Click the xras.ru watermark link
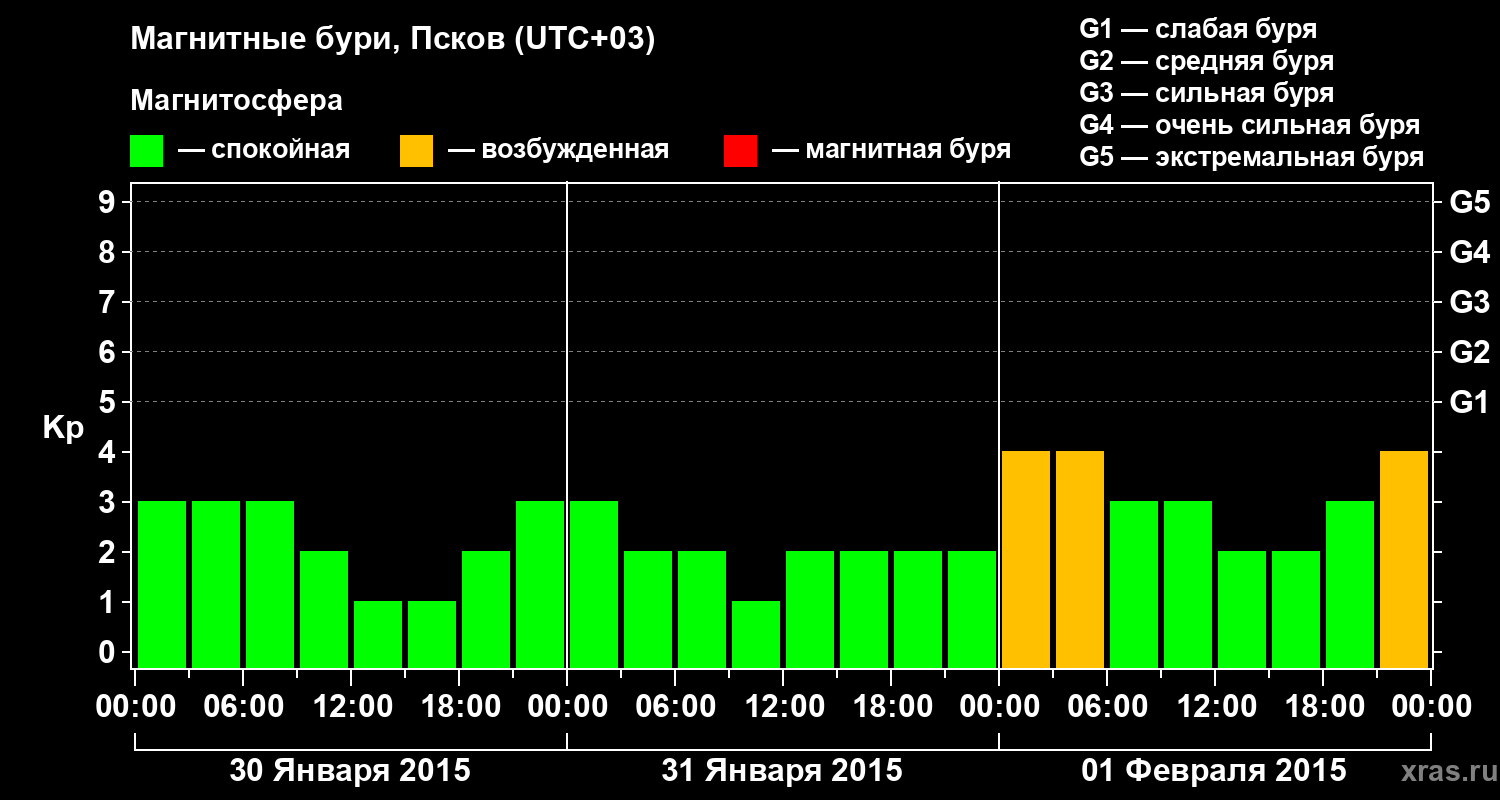 [1445, 771]
